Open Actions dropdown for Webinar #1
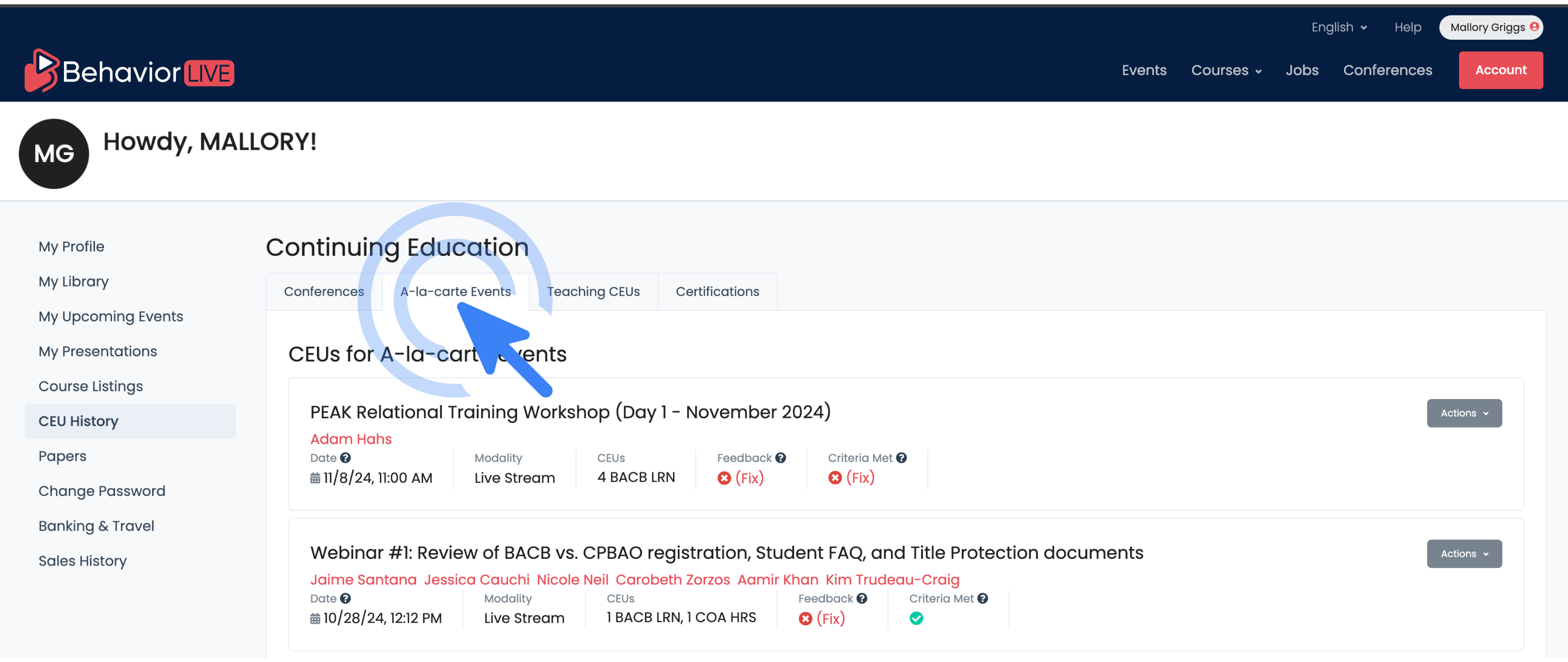The image size is (1568, 662). (1464, 554)
